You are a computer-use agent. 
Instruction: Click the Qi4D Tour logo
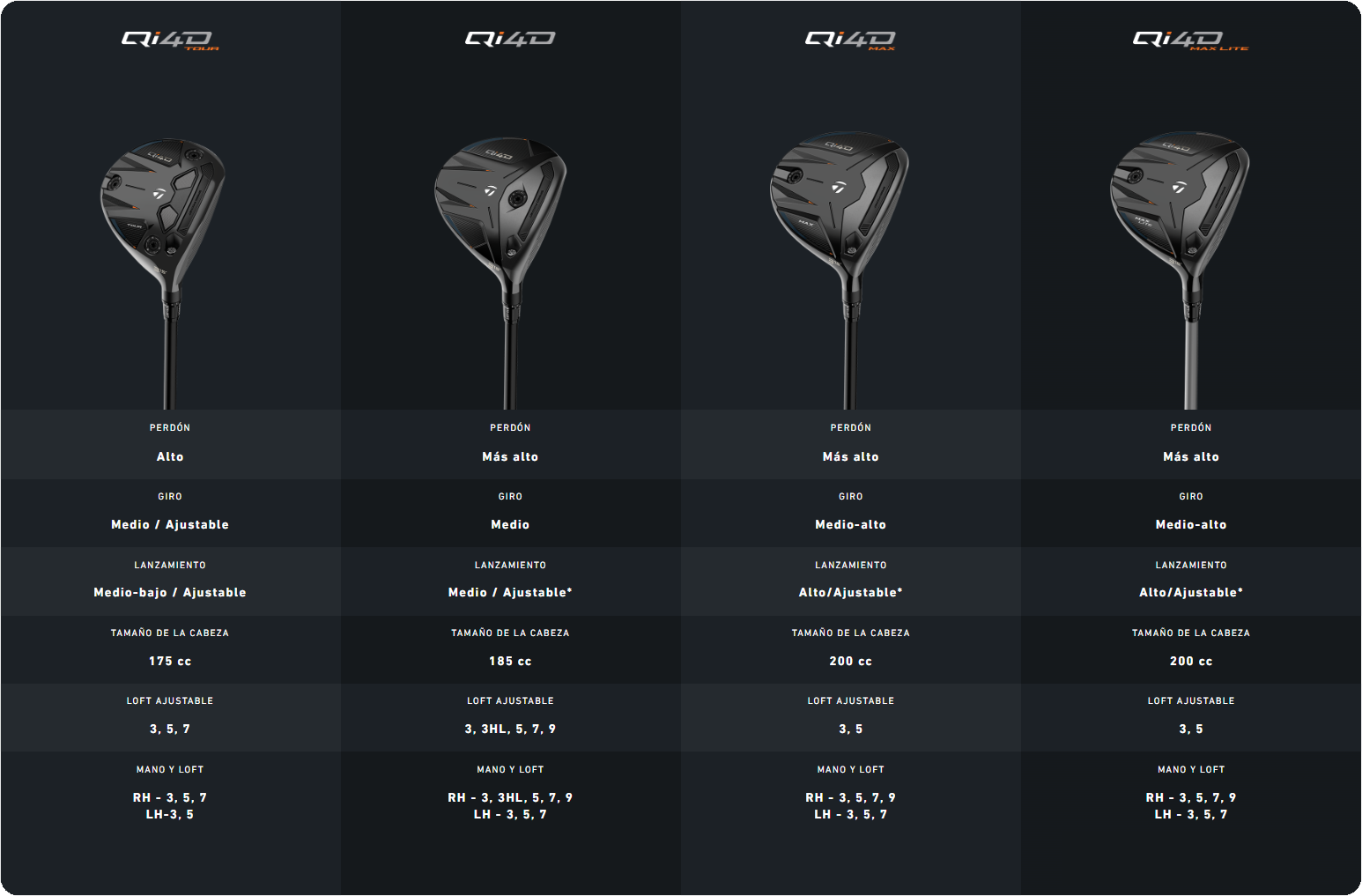click(169, 40)
